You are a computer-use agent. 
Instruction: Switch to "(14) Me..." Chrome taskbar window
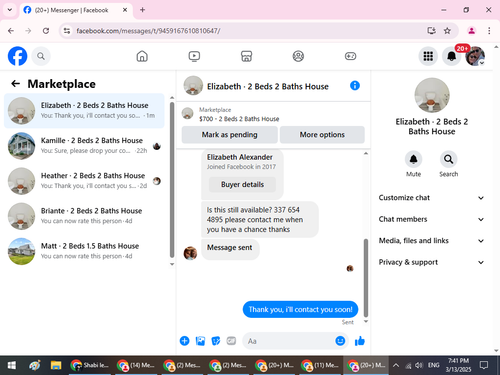point(136,365)
